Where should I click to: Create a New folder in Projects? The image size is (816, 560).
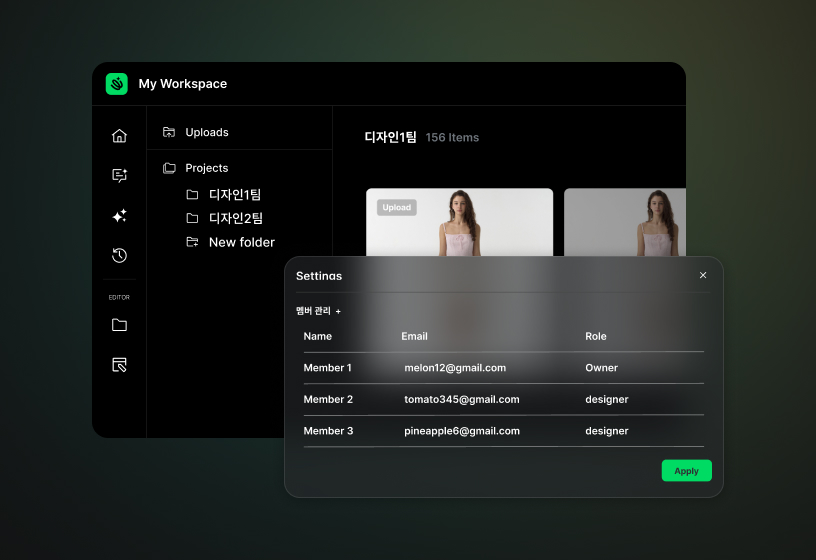240,242
